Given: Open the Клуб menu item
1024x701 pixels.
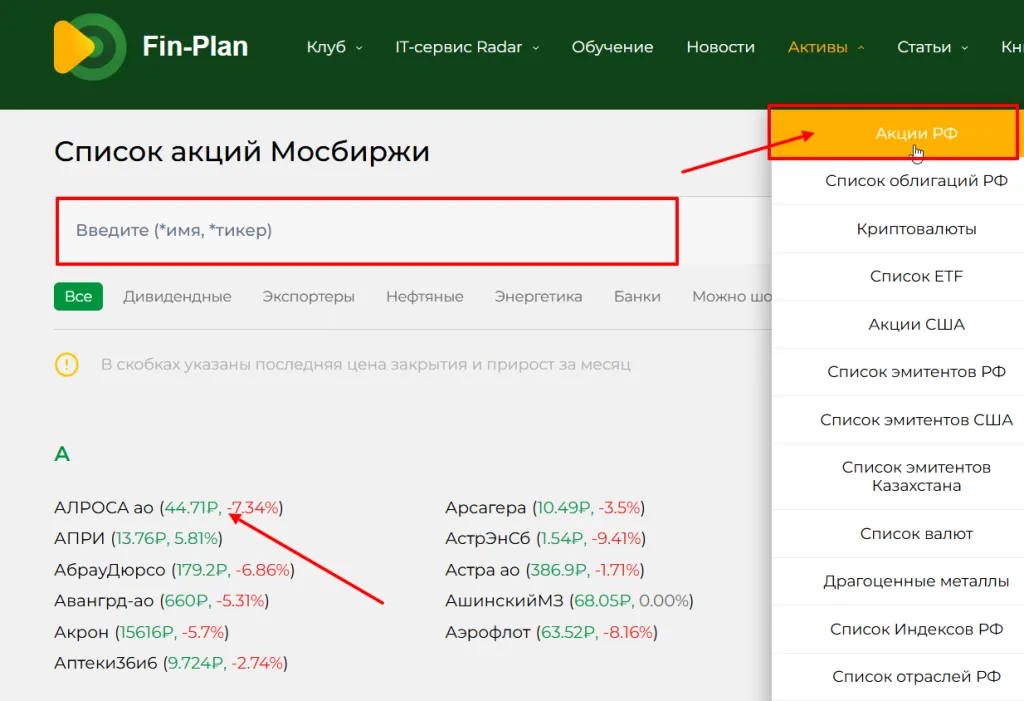Looking at the screenshot, I should click(326, 47).
